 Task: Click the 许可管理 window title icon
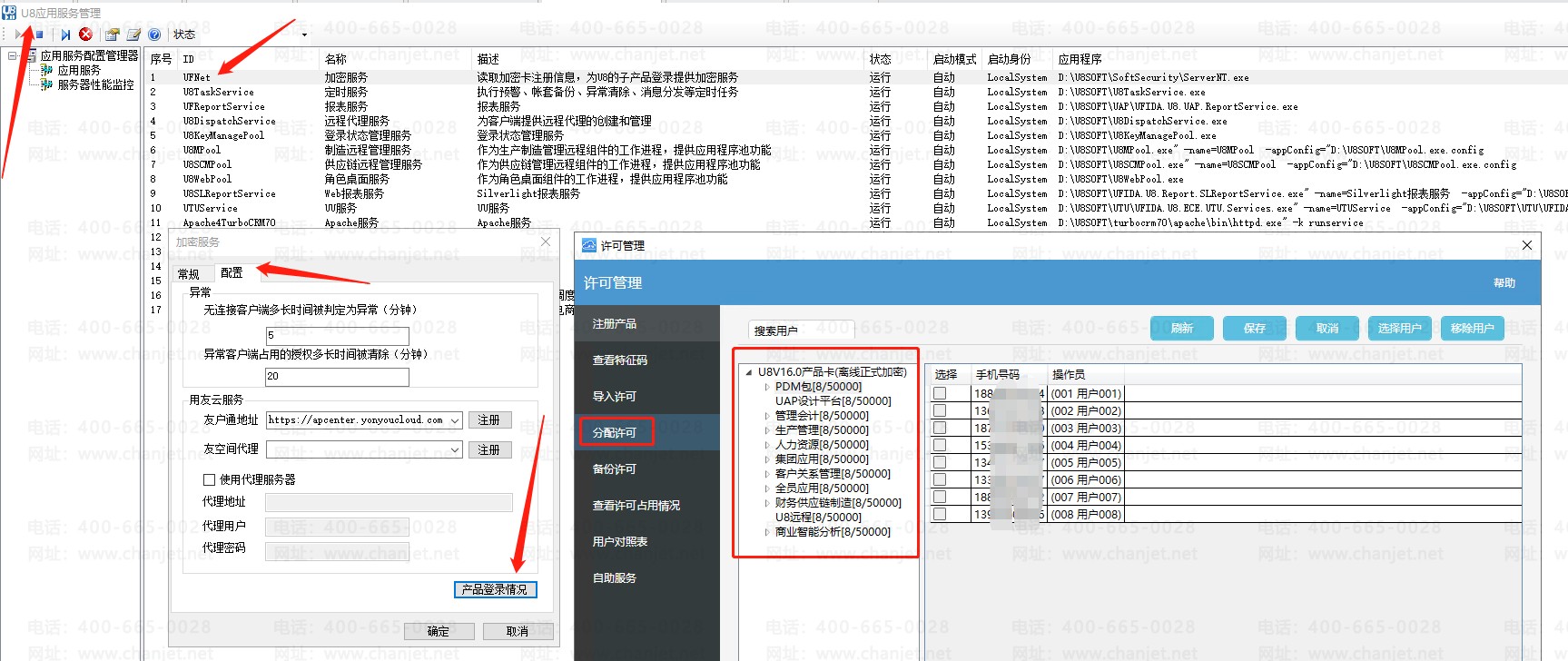pos(589,245)
